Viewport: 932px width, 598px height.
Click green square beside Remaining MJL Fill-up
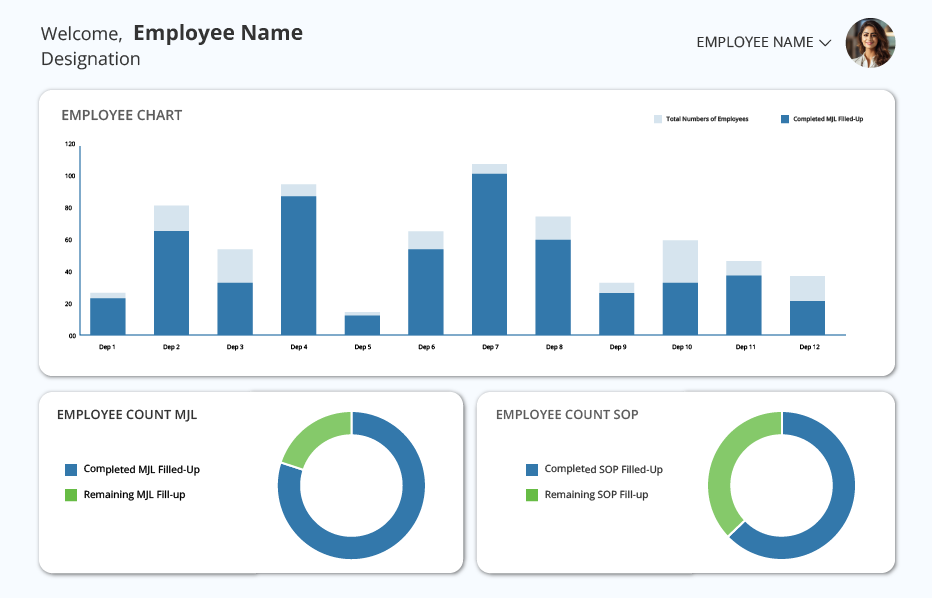click(x=71, y=495)
